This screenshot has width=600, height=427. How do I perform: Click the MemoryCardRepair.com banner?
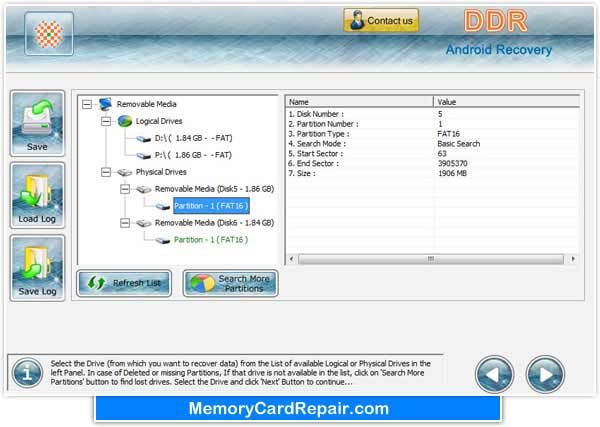coord(298,408)
